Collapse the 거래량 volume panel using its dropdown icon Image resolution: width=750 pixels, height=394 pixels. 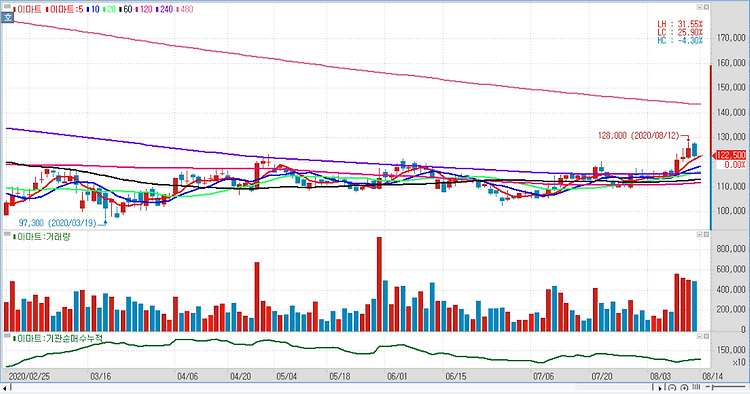(699, 234)
